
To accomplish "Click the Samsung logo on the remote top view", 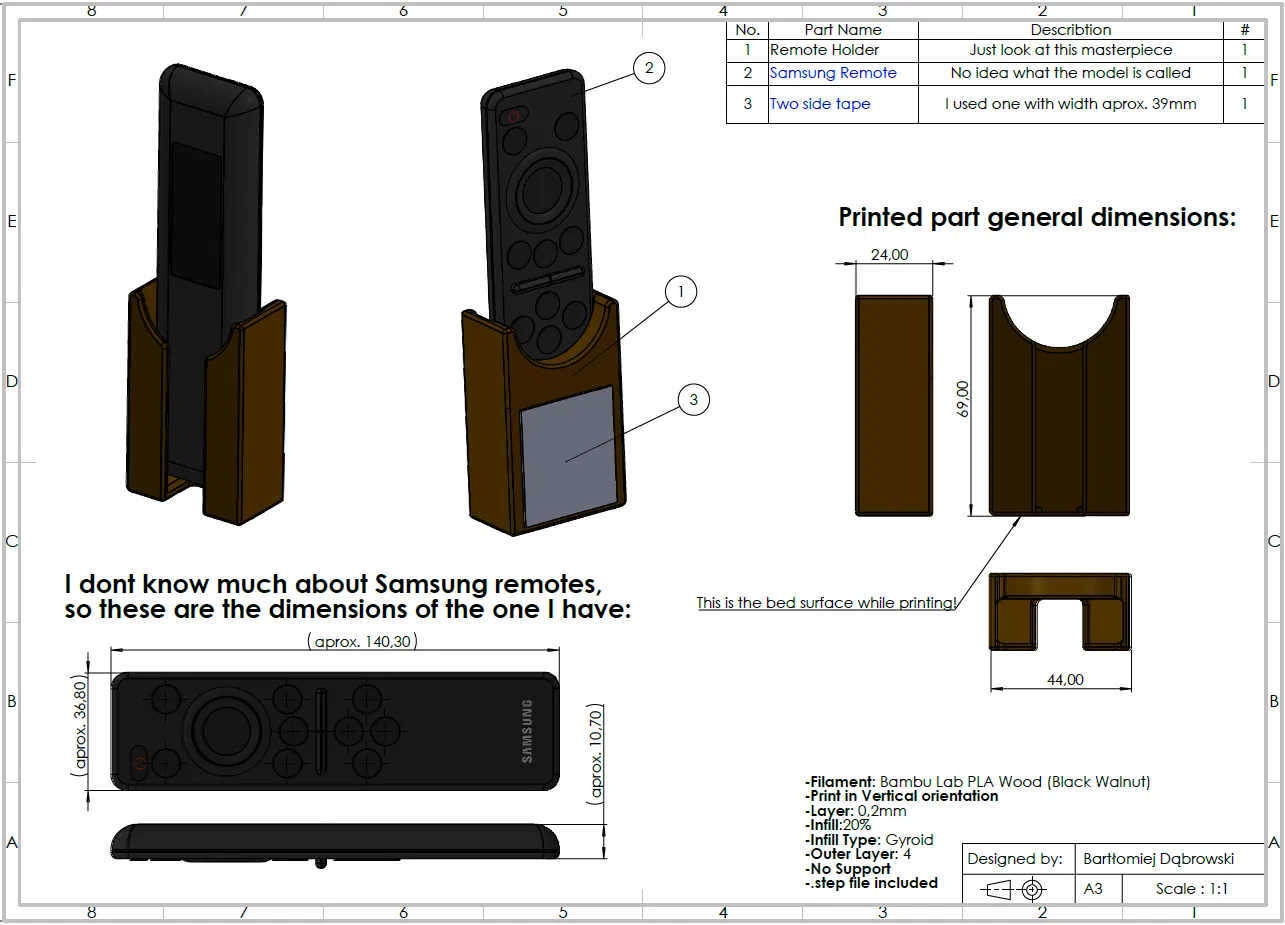I will pyautogui.click(x=527, y=731).
